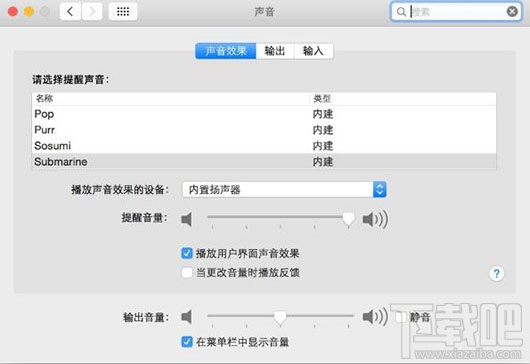Screen dimensions: 530x364
Task: Select the Pop alert sound
Action: tap(264, 114)
